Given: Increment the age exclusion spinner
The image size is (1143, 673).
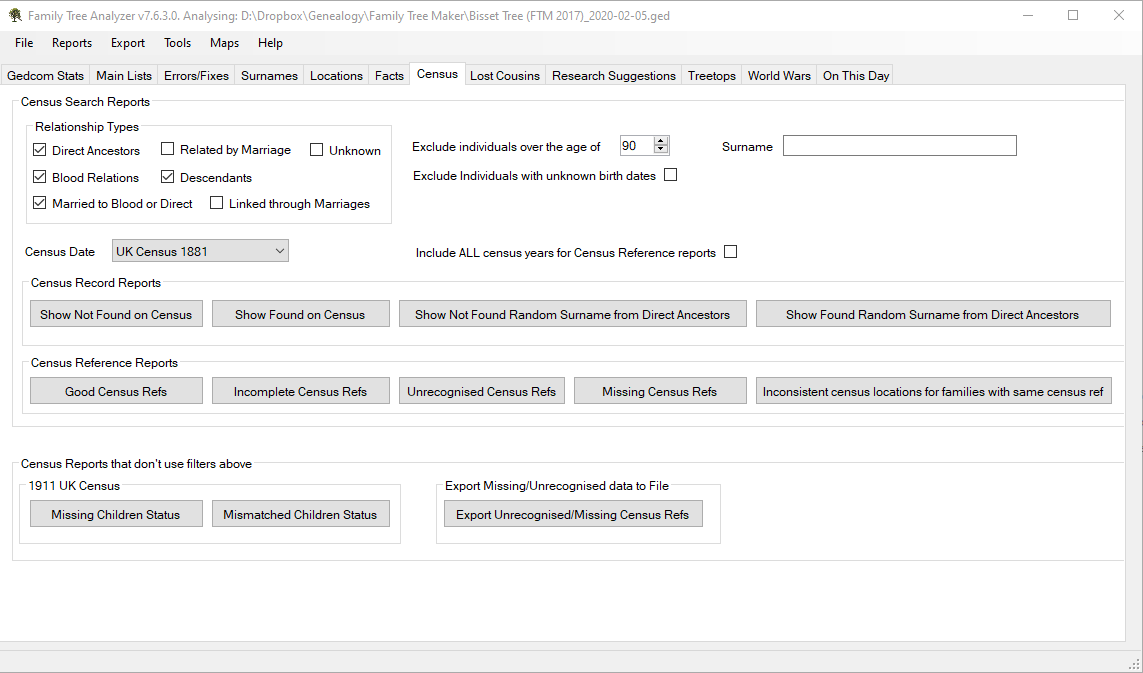Looking at the screenshot, I should tap(660, 140).
